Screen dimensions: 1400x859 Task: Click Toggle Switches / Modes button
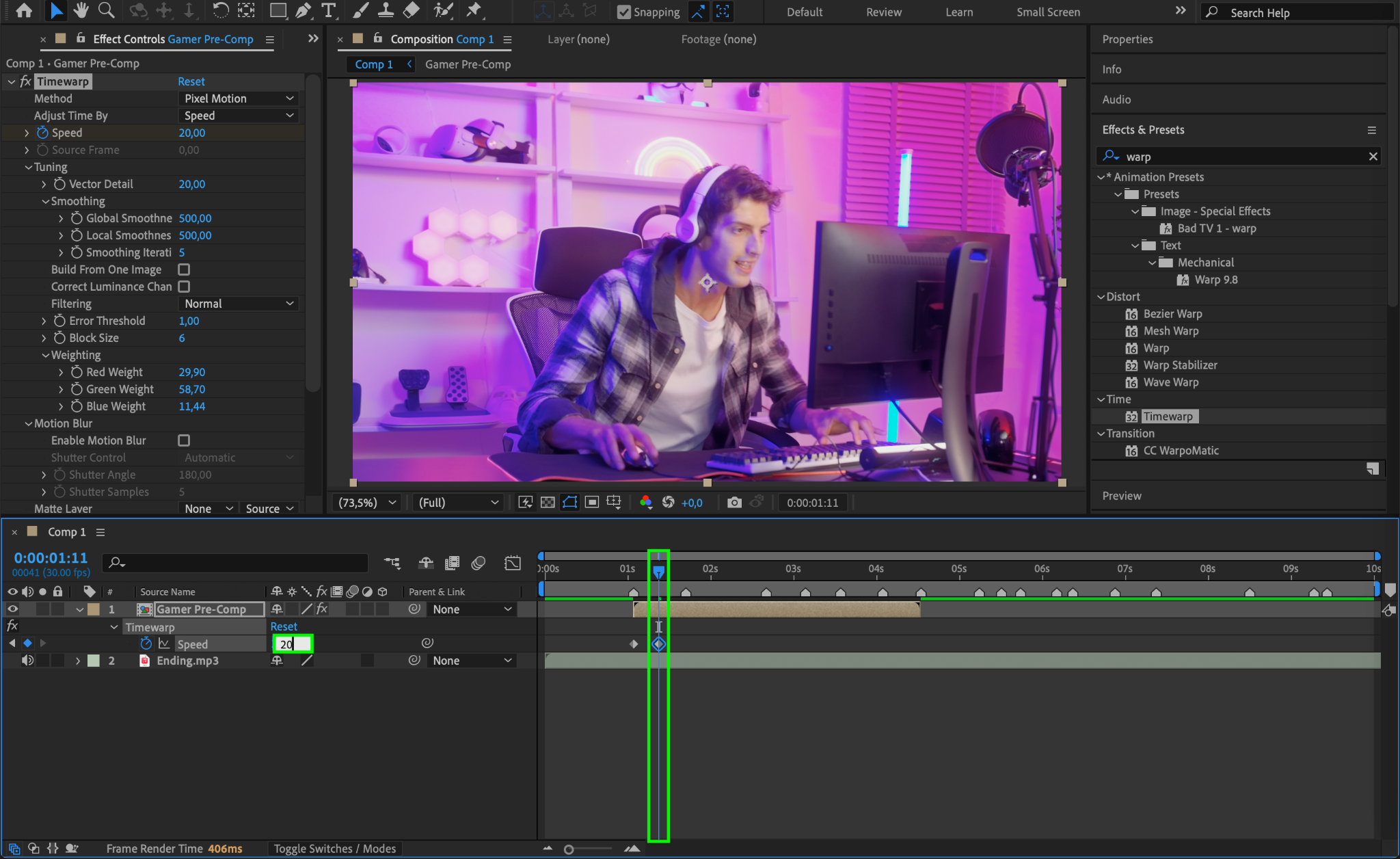click(335, 849)
